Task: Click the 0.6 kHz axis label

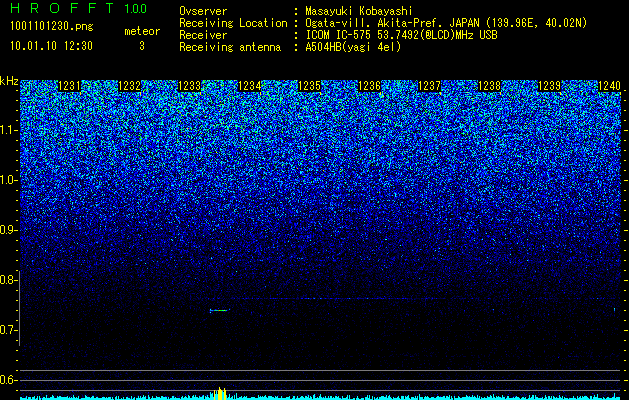Action: pyautogui.click(x=8, y=380)
